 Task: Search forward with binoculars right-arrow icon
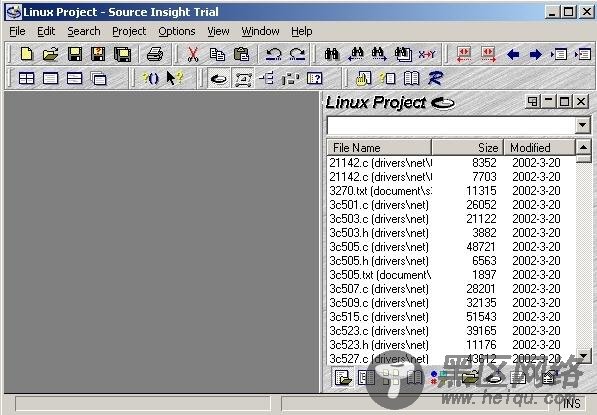(x=379, y=54)
